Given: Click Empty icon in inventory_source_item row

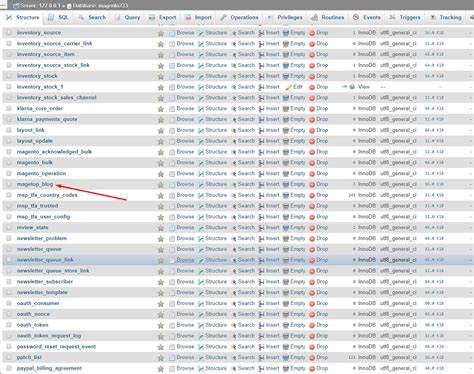Looking at the screenshot, I should (286, 55).
